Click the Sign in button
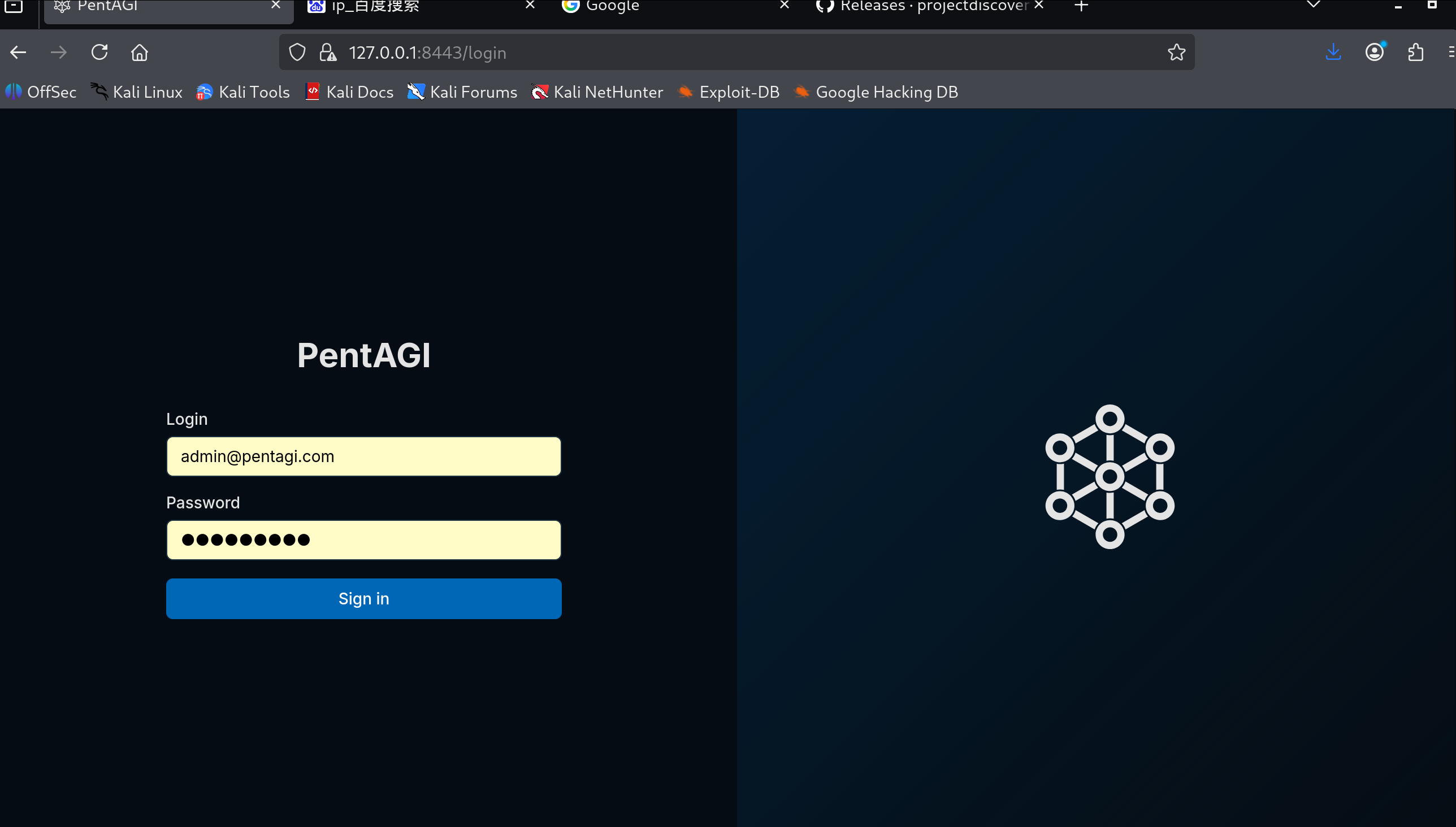Viewport: 1456px width, 827px height. 363,599
